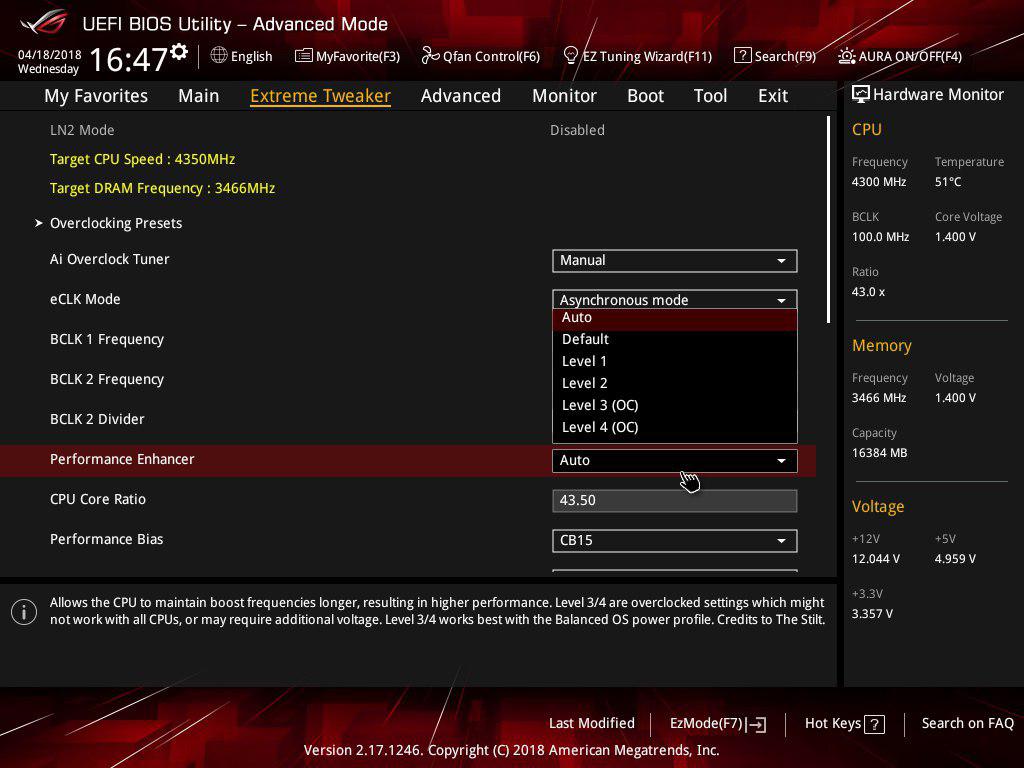Choose Level 3 (OC) option
The height and width of the screenshot is (768, 1024).
coord(675,406)
